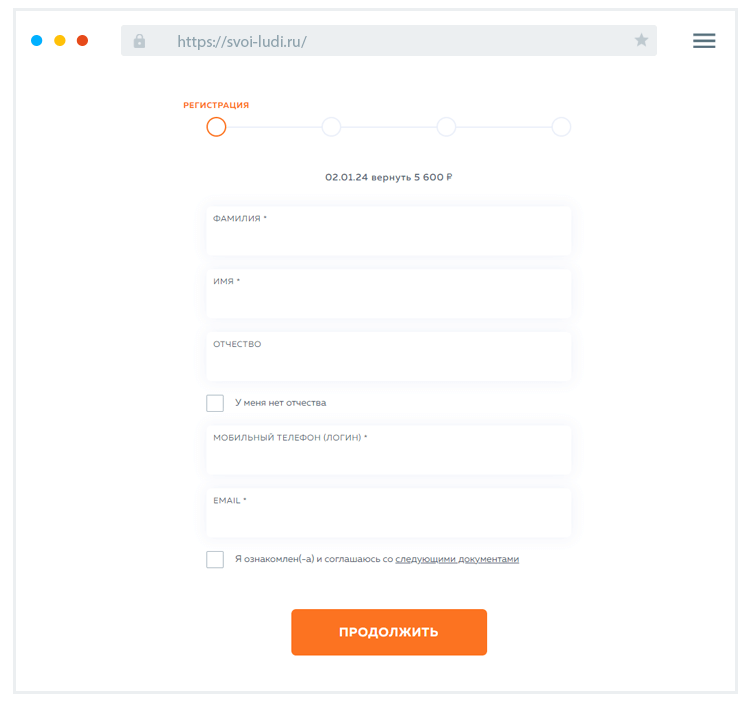
Task: Click the blue window dot
Action: tap(37, 41)
